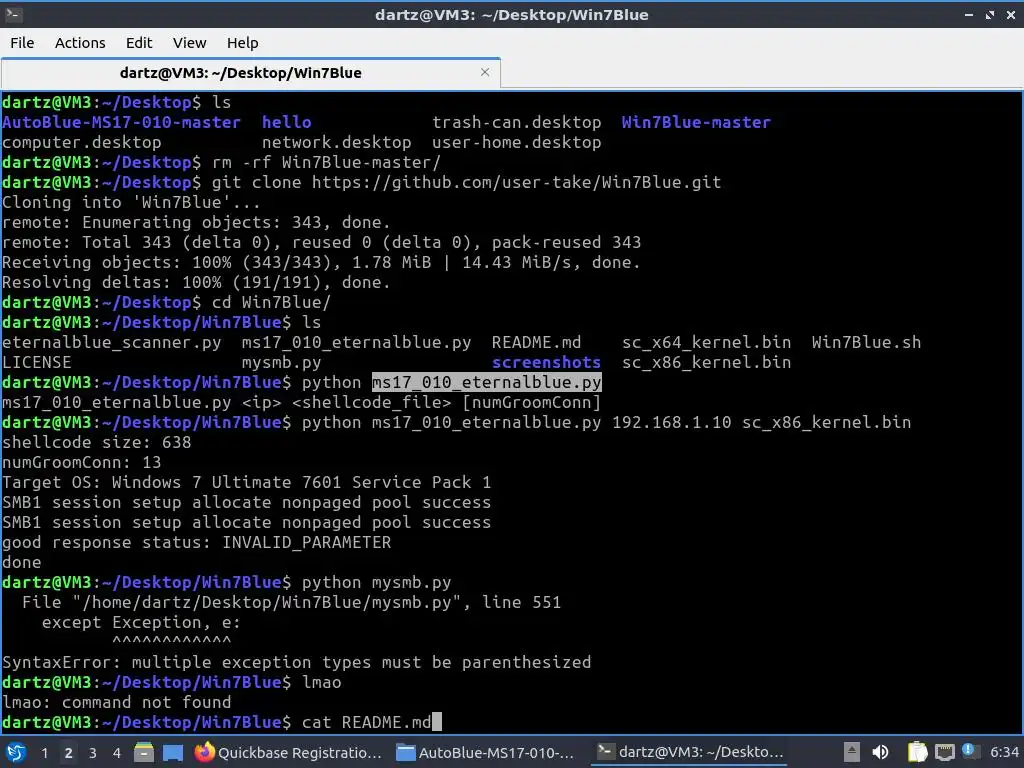
Task: Close the terminal tab with its X
Action: click(485, 72)
